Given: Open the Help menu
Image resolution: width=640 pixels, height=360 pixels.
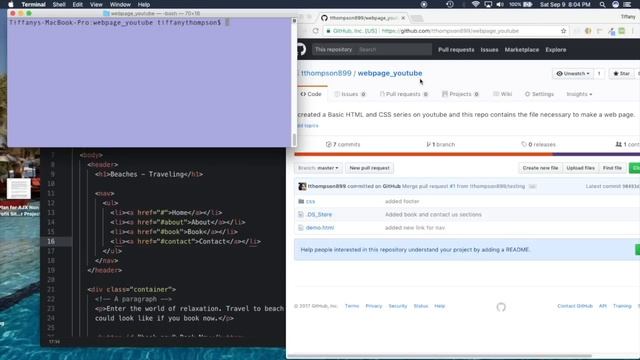Looking at the screenshot, I should 144,4.
